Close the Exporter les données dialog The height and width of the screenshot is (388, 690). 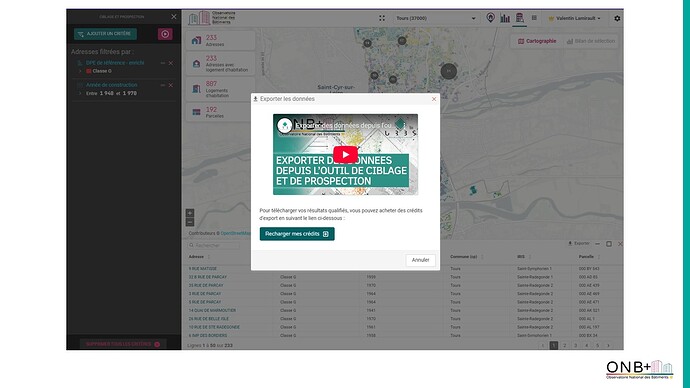(x=434, y=99)
